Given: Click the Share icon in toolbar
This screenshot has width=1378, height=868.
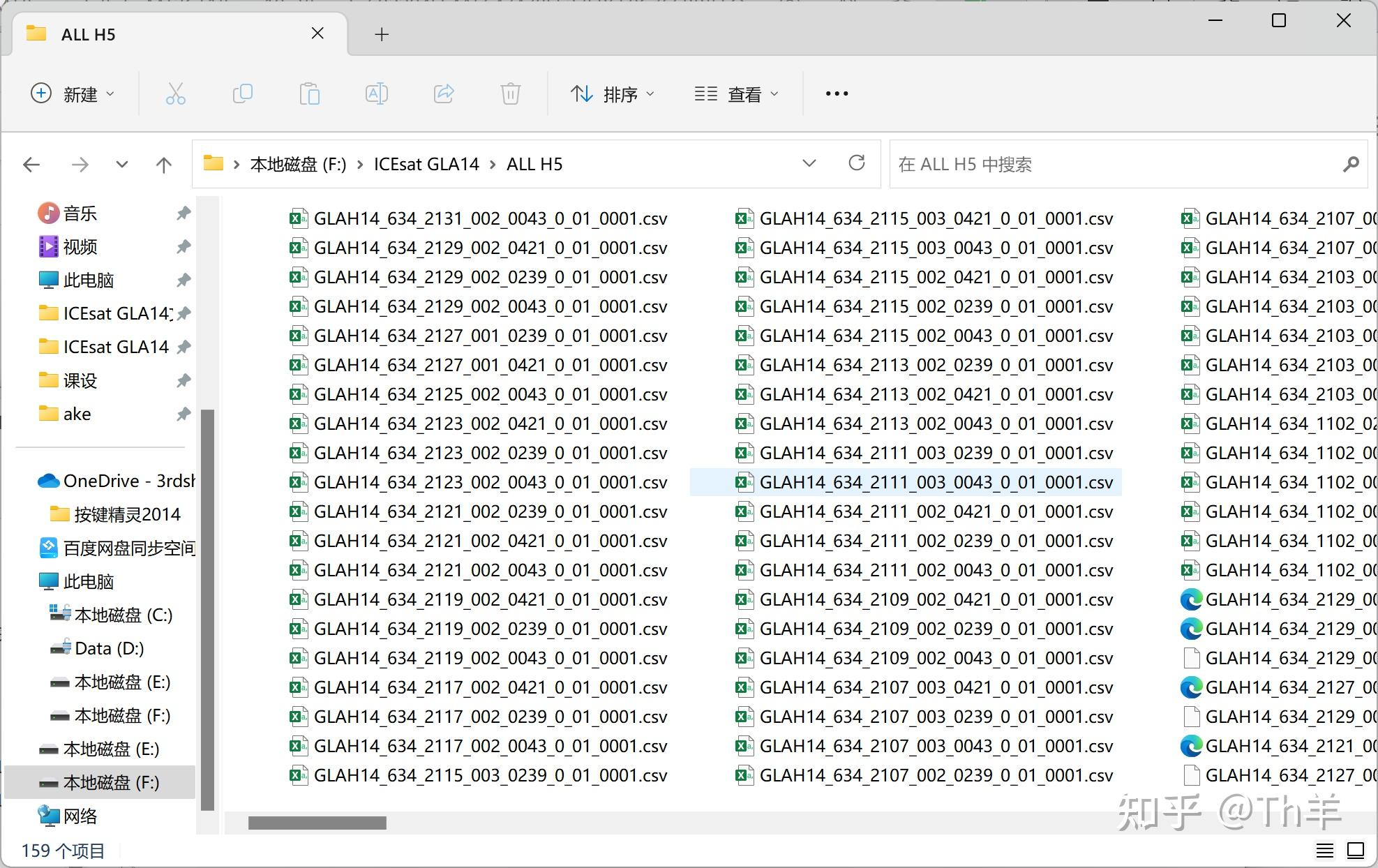Looking at the screenshot, I should pyautogui.click(x=444, y=93).
